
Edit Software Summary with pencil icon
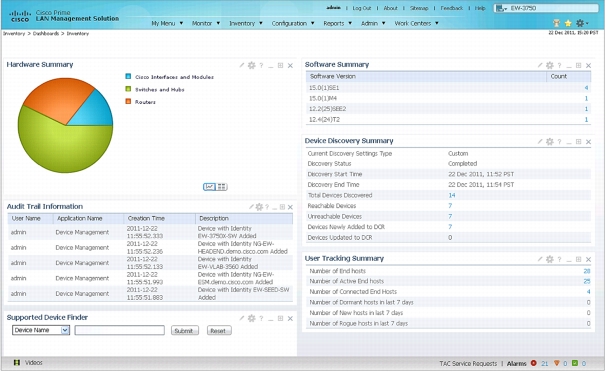540,65
